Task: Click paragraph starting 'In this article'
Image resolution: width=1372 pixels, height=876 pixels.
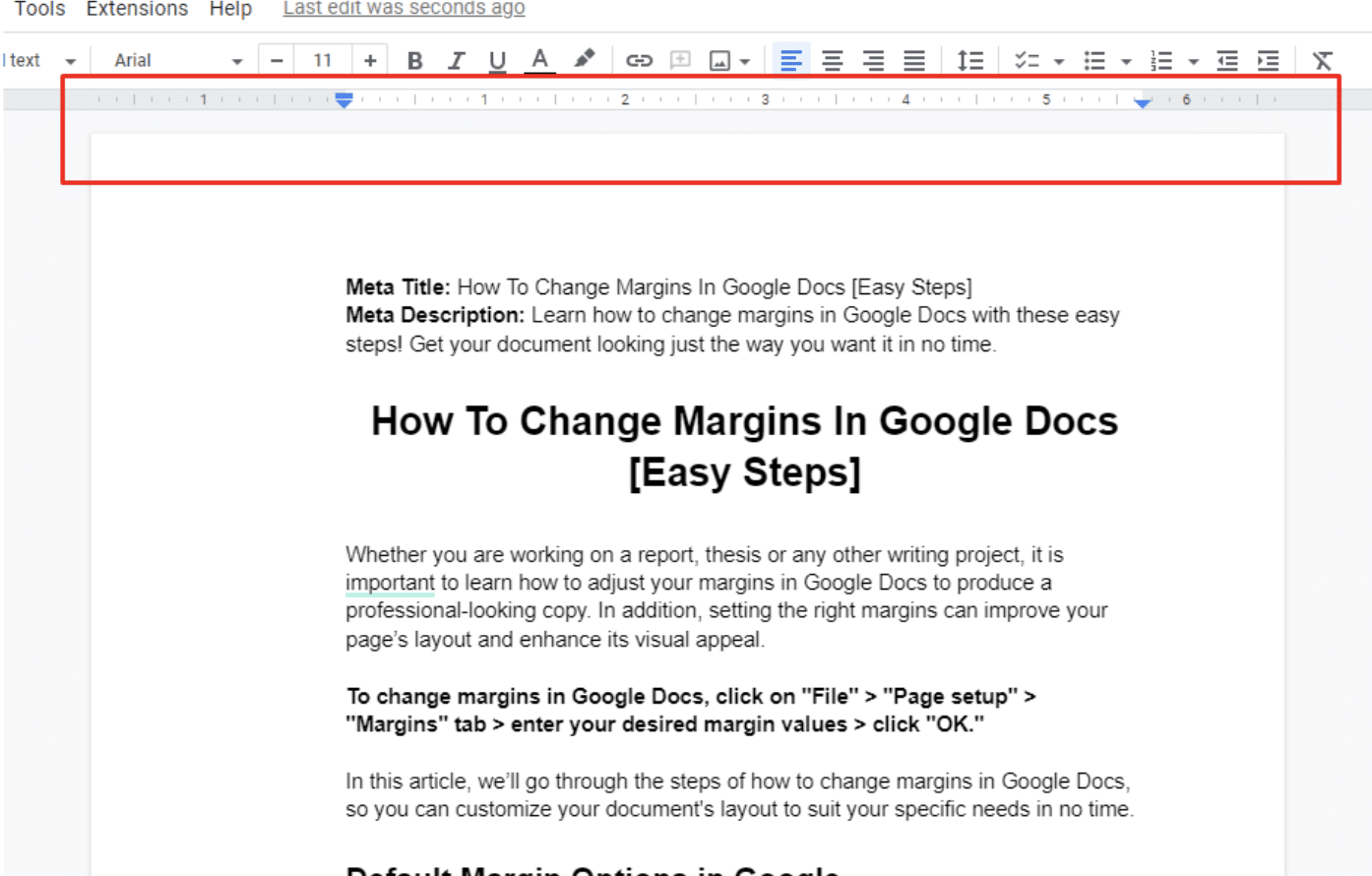Action: (x=739, y=795)
